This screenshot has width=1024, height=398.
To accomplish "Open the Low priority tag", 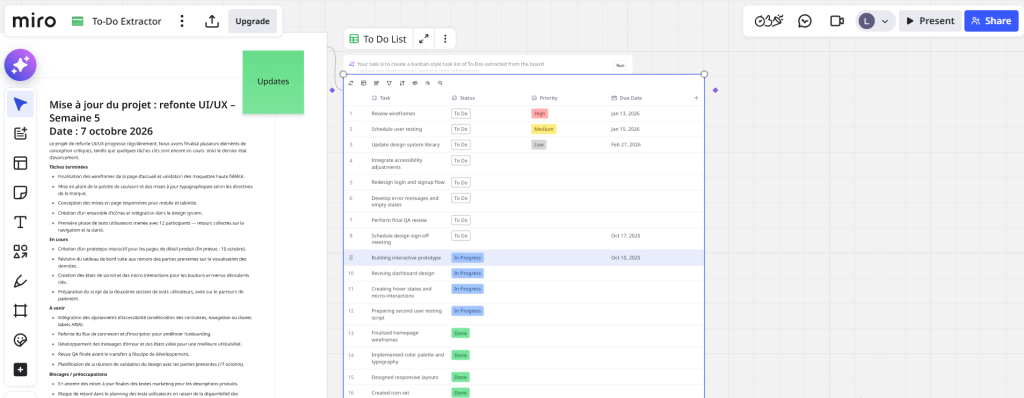I will [538, 144].
